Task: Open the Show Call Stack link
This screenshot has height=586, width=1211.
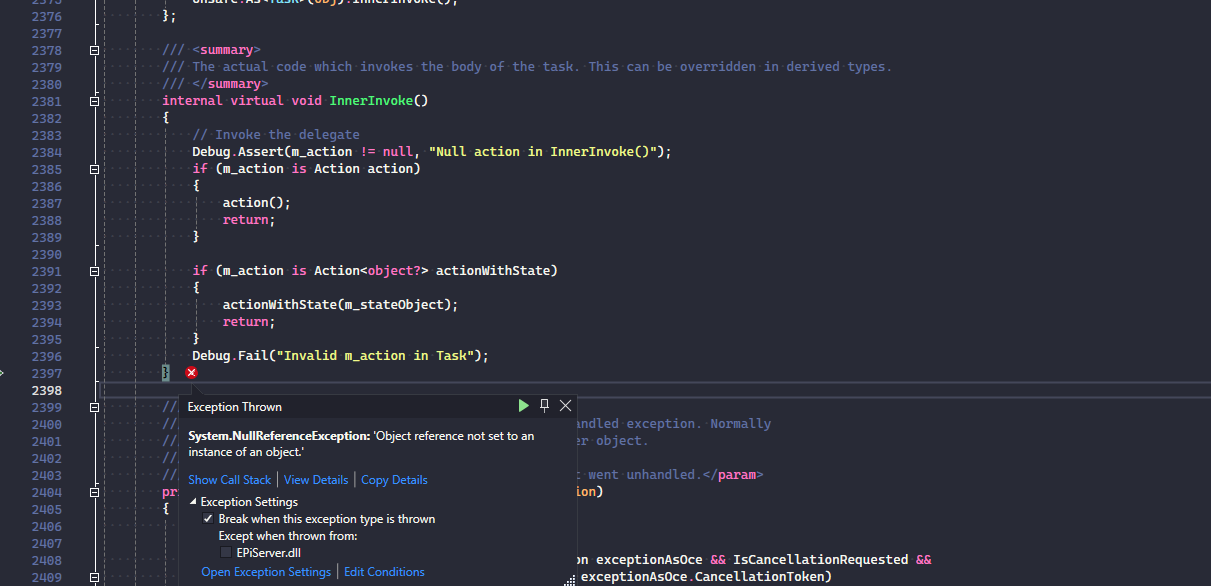Action: (229, 480)
